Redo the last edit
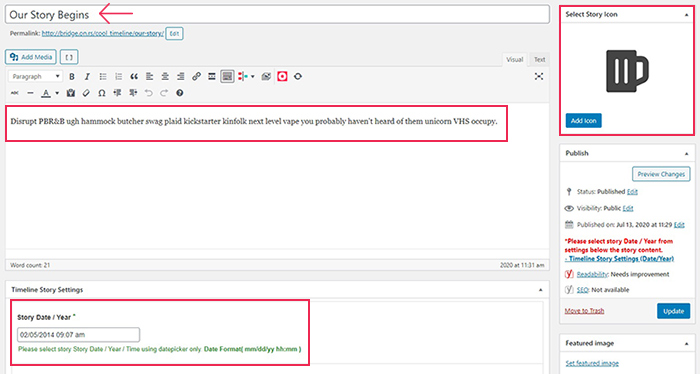 pos(164,93)
